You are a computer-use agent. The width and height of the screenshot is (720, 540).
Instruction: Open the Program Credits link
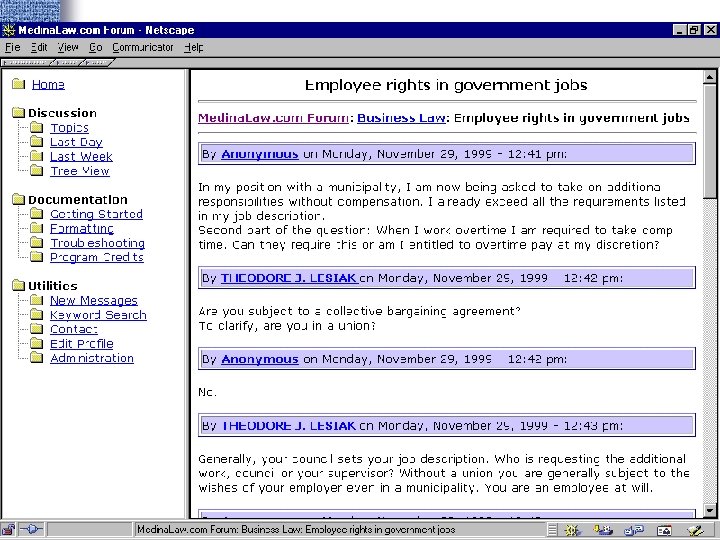(97, 257)
